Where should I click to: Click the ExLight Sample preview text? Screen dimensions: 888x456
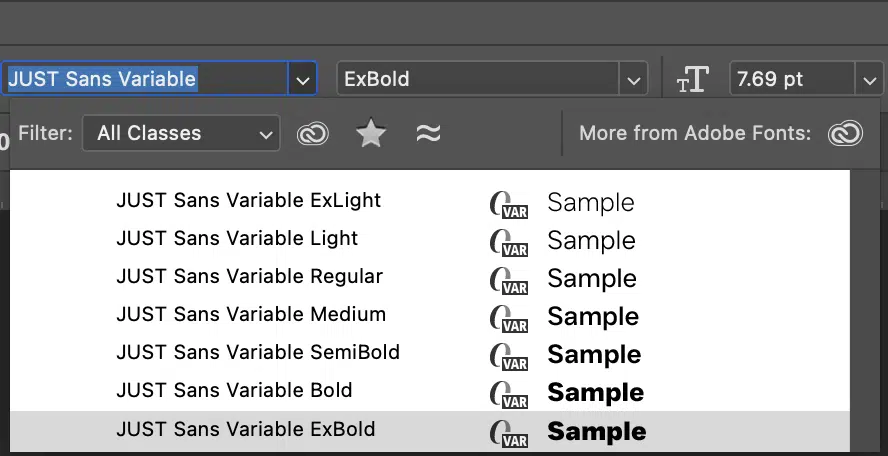(x=591, y=203)
